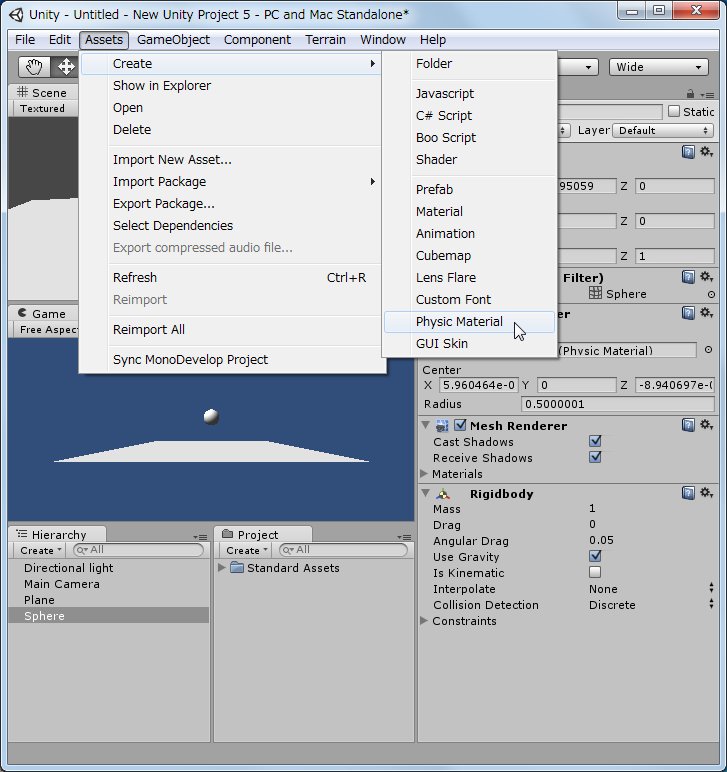The image size is (727, 772).
Task: Click the Inspector lock icon
Action: click(x=690, y=94)
